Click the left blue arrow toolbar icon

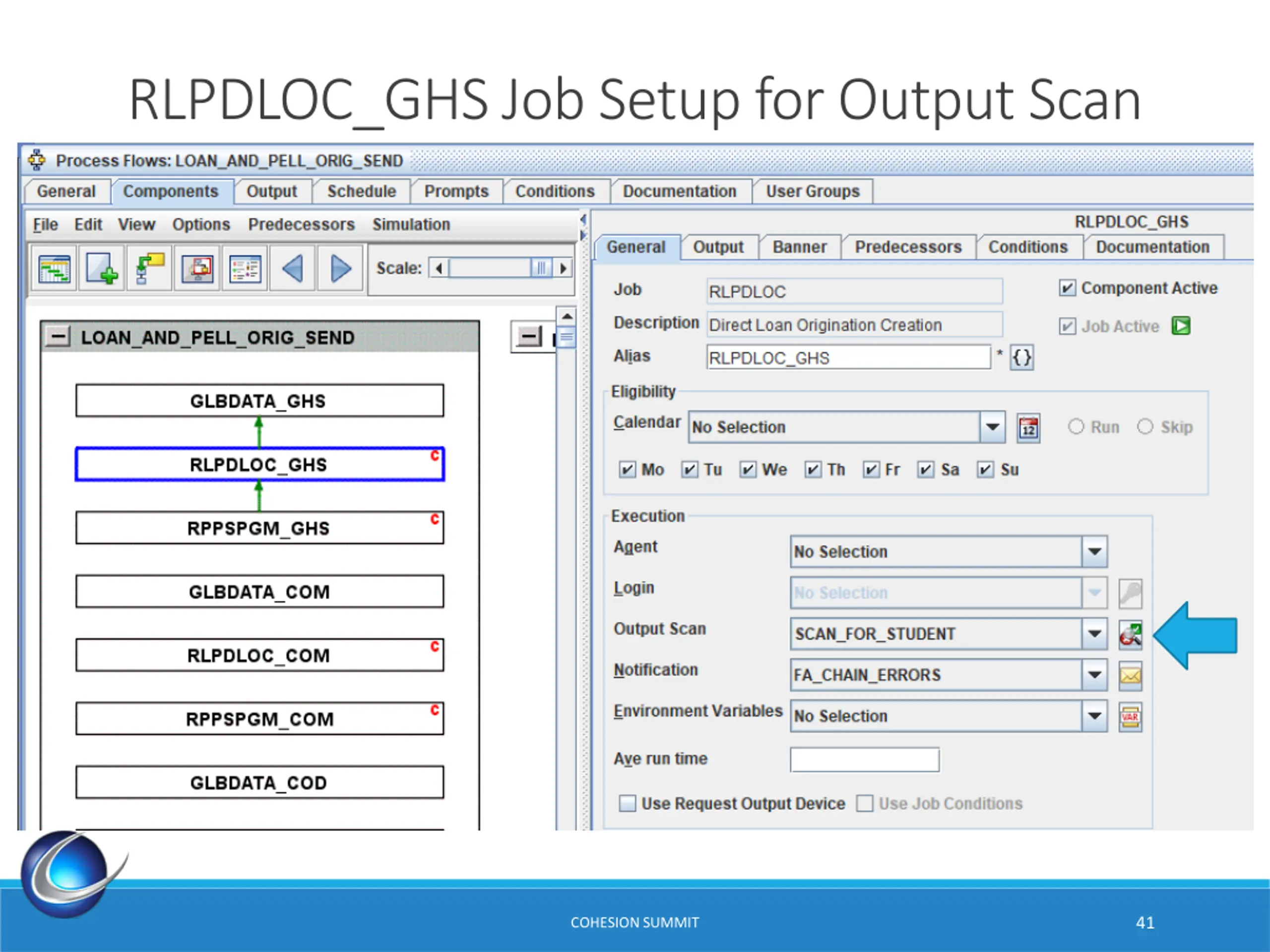[292, 269]
